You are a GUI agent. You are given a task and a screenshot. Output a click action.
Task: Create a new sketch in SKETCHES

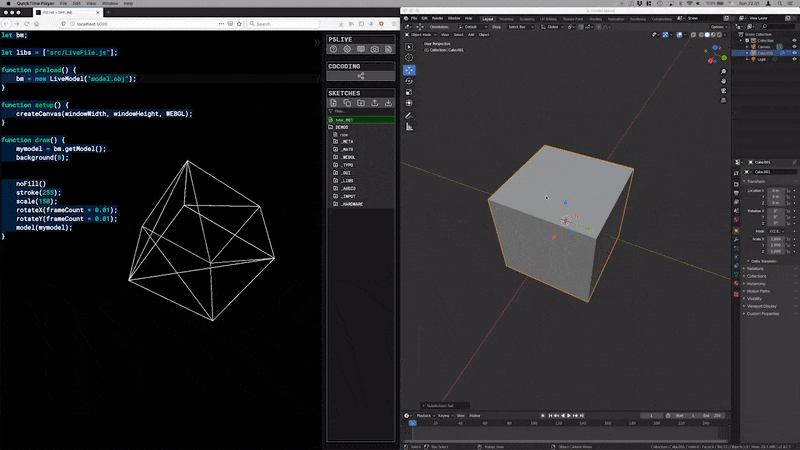(333, 103)
